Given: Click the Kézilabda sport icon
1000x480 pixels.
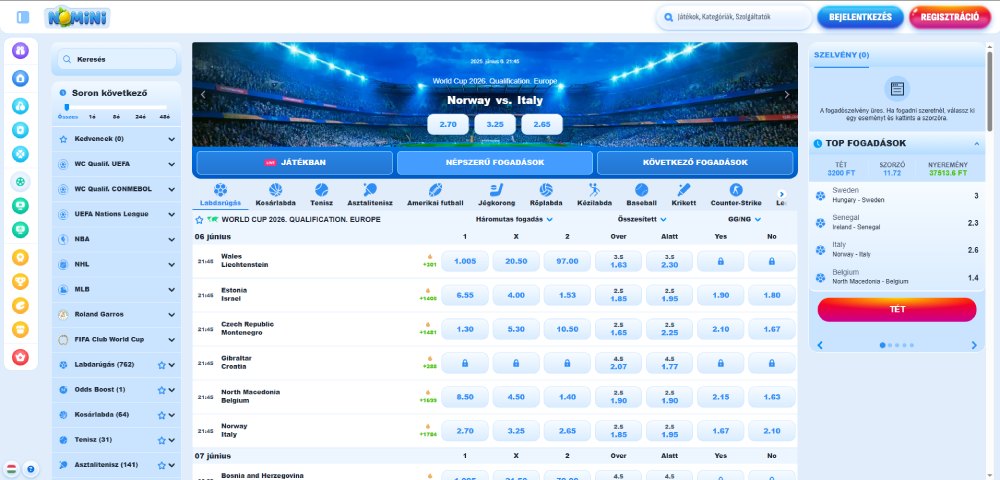Looking at the screenshot, I should pyautogui.click(x=595, y=190).
